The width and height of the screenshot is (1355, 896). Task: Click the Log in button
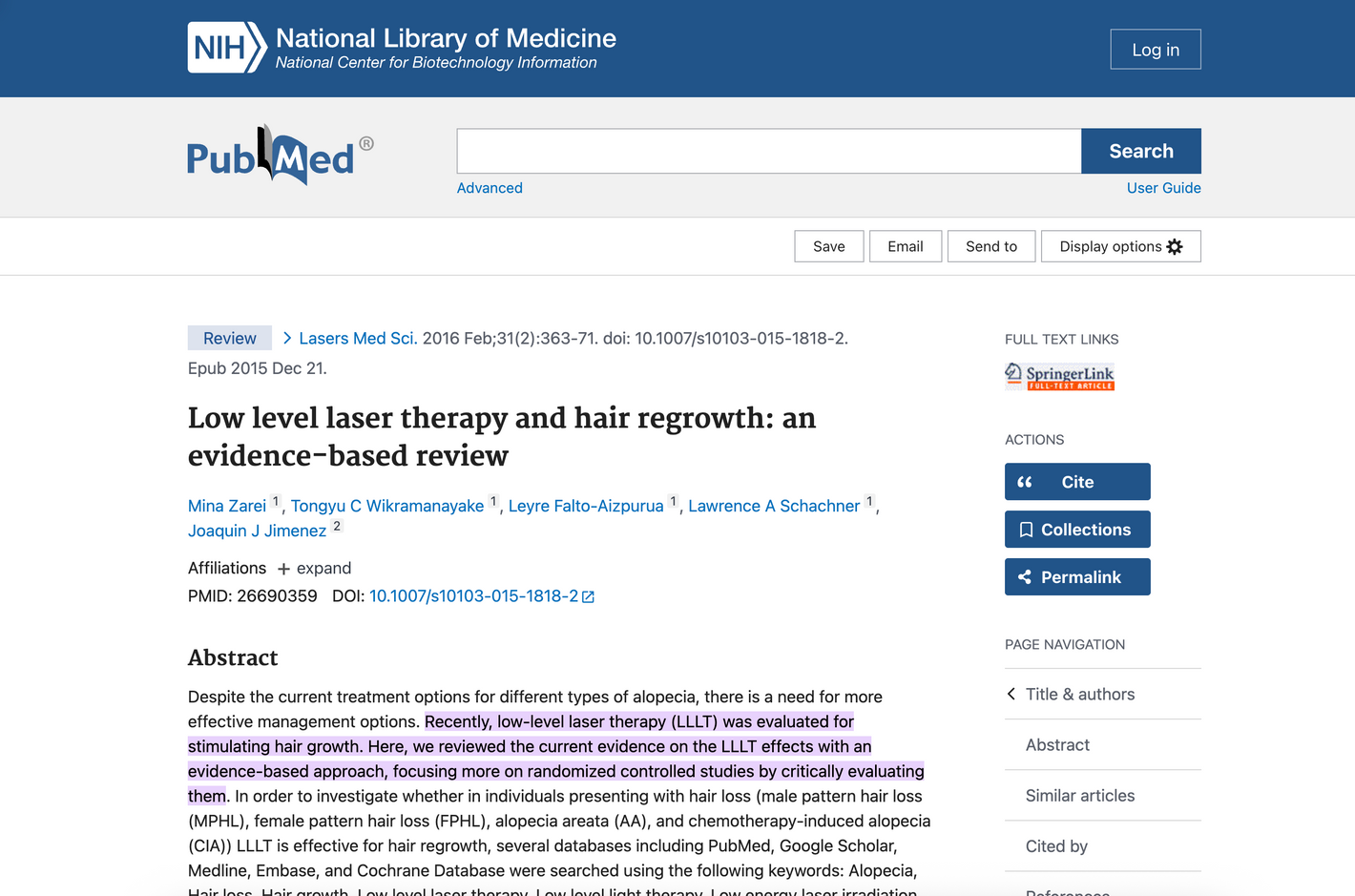tap(1155, 50)
